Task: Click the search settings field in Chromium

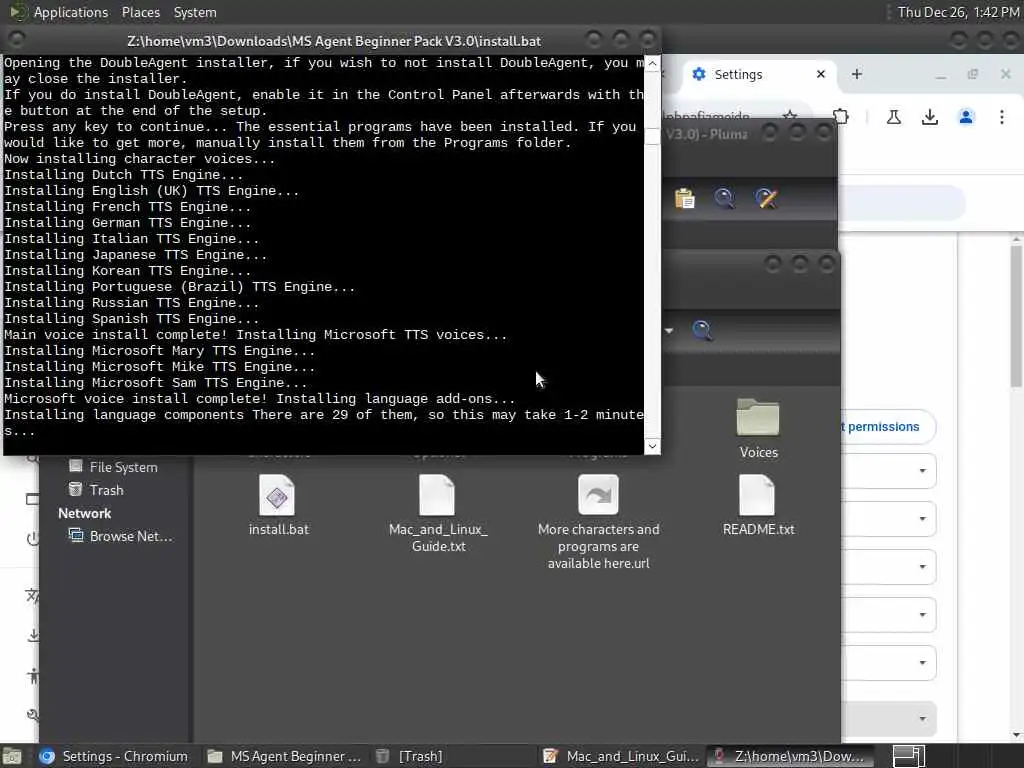Action: (x=901, y=202)
